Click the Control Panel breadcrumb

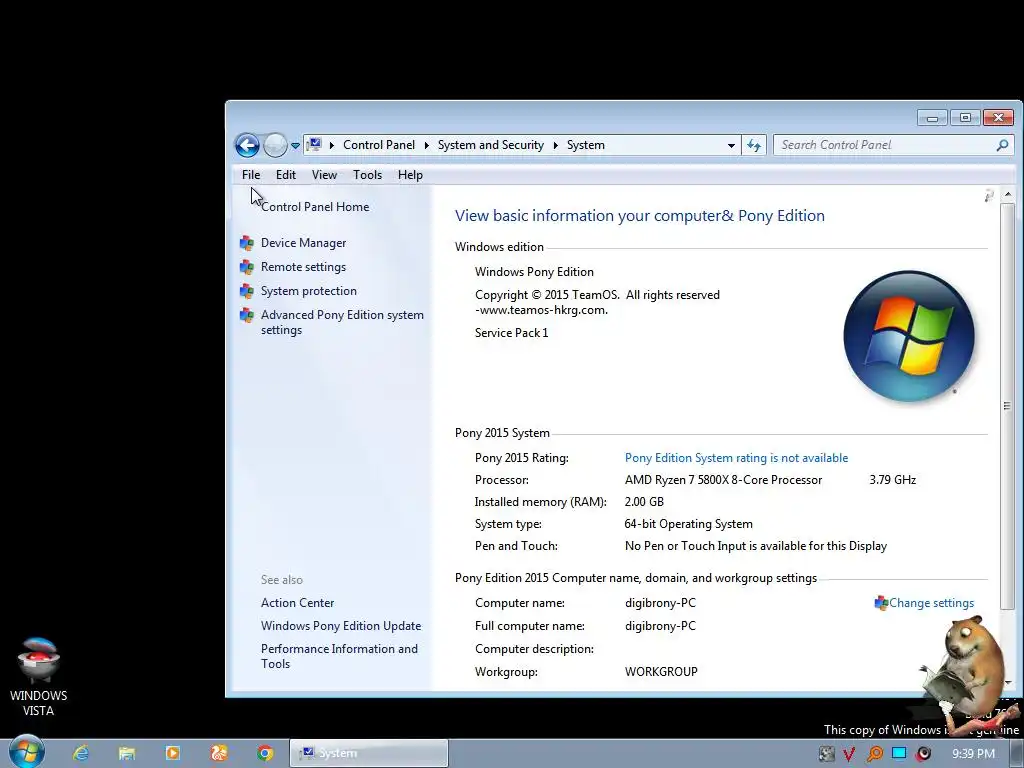379,145
